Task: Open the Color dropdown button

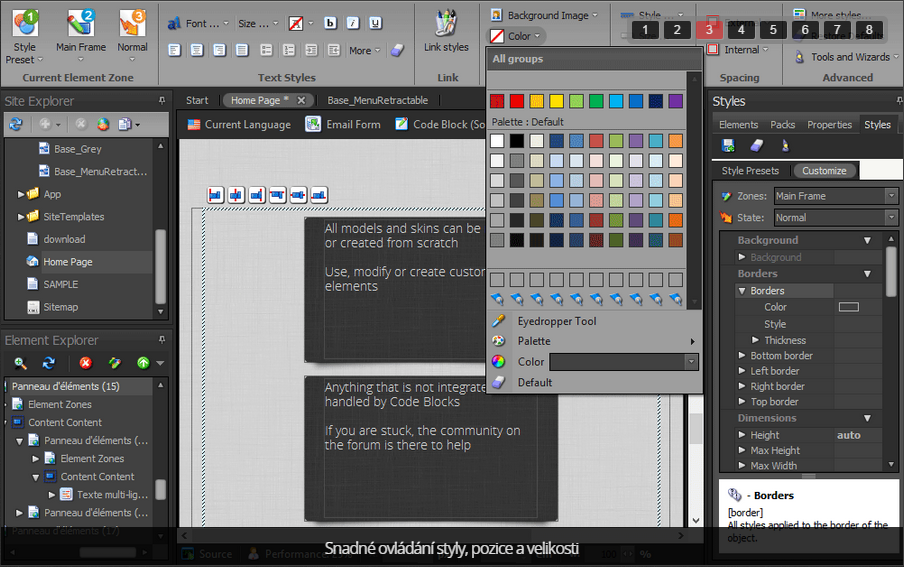Action: [517, 36]
